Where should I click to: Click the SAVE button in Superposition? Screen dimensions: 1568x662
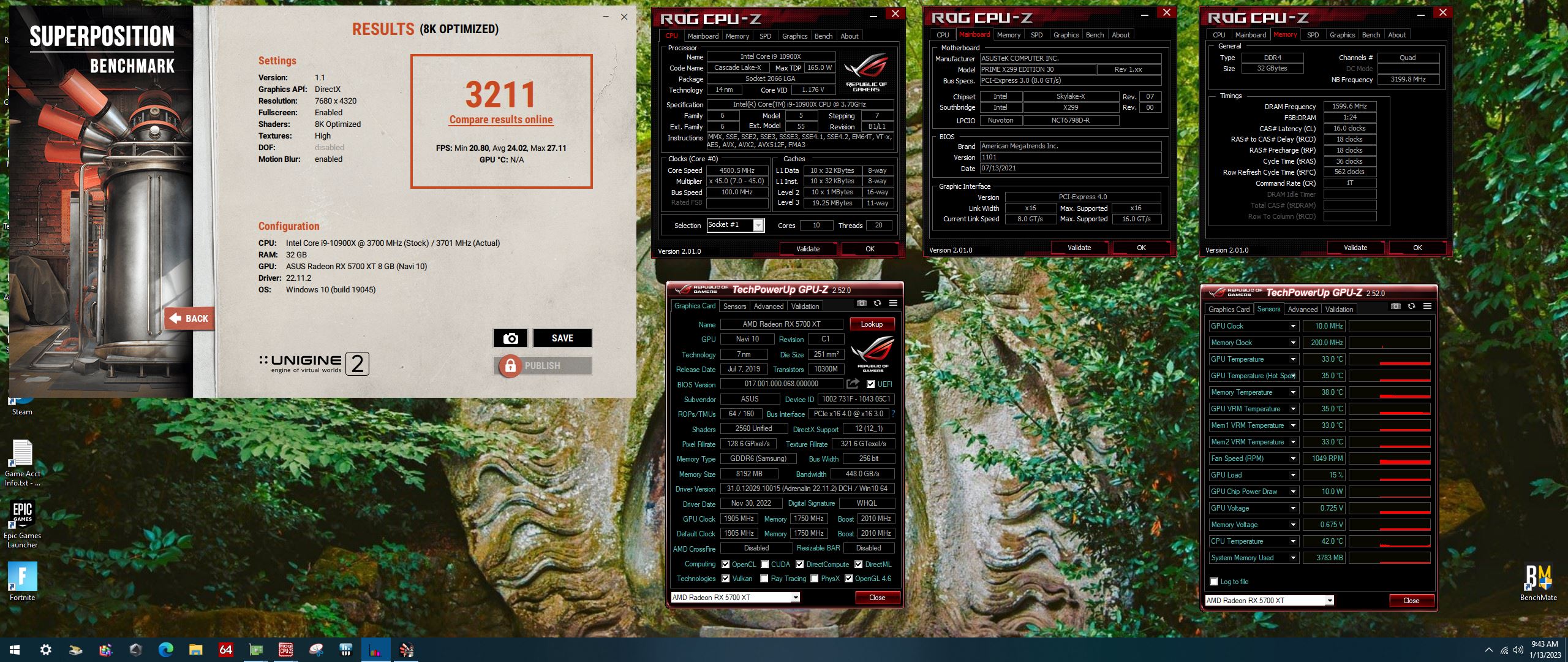[x=562, y=338]
